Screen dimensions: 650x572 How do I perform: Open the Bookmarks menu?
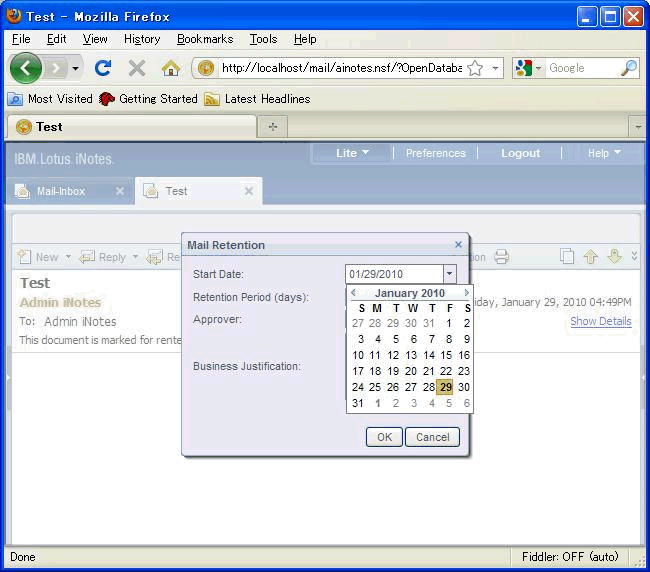click(x=205, y=39)
